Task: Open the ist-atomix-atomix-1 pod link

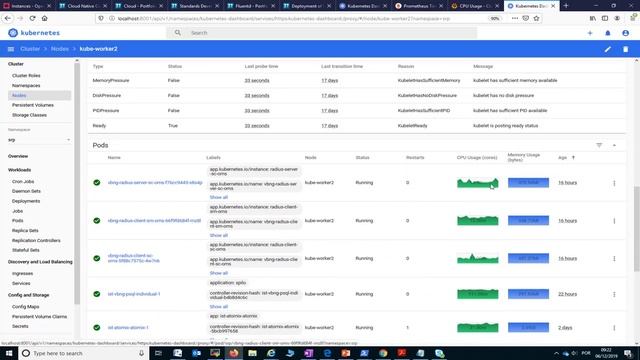Action: tap(128, 327)
